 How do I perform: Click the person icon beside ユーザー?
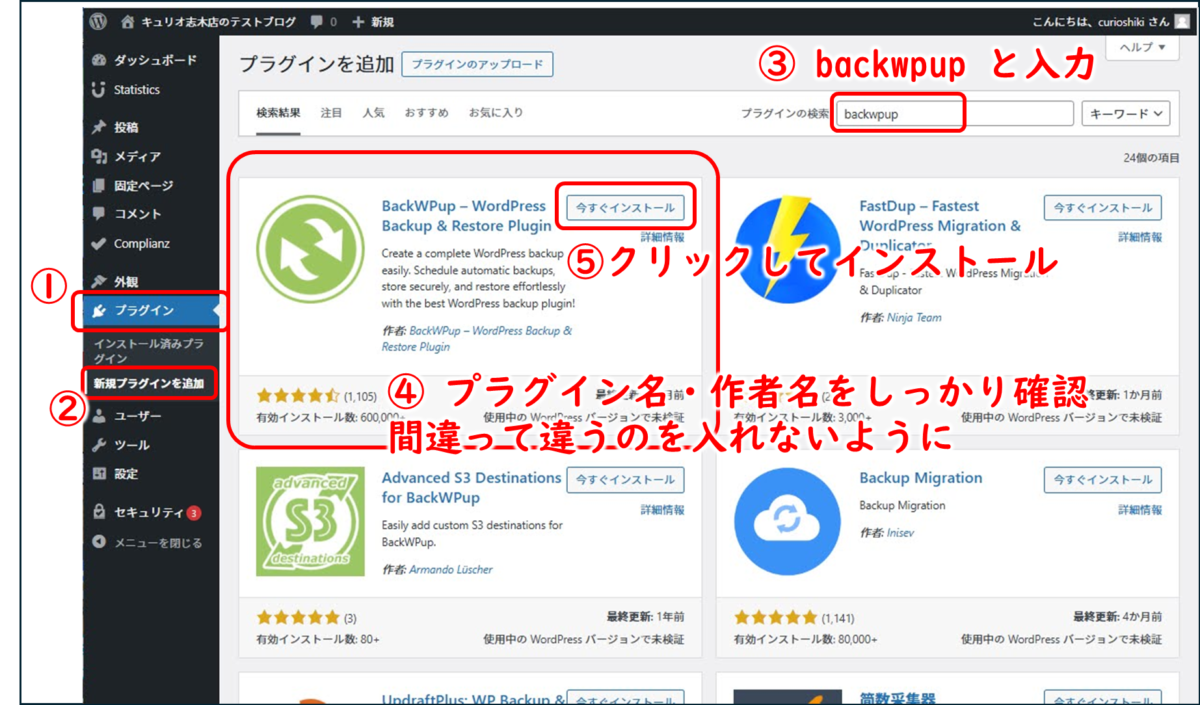[x=98, y=416]
